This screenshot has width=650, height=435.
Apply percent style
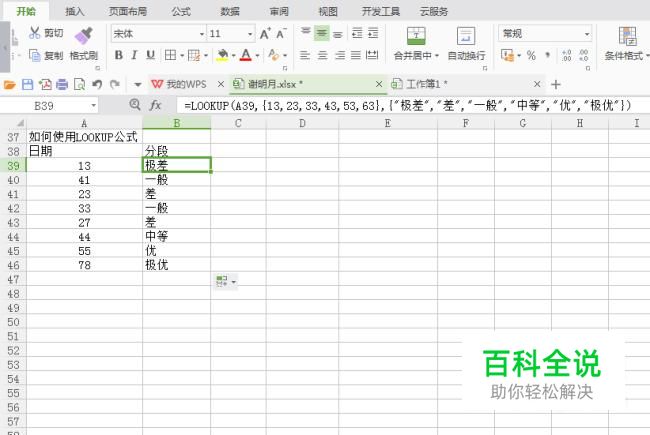(531, 55)
